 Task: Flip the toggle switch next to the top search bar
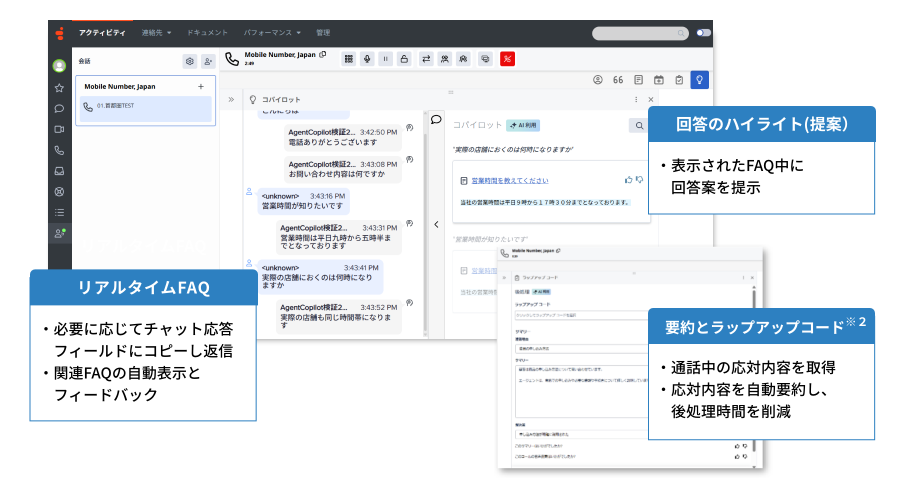point(703,33)
